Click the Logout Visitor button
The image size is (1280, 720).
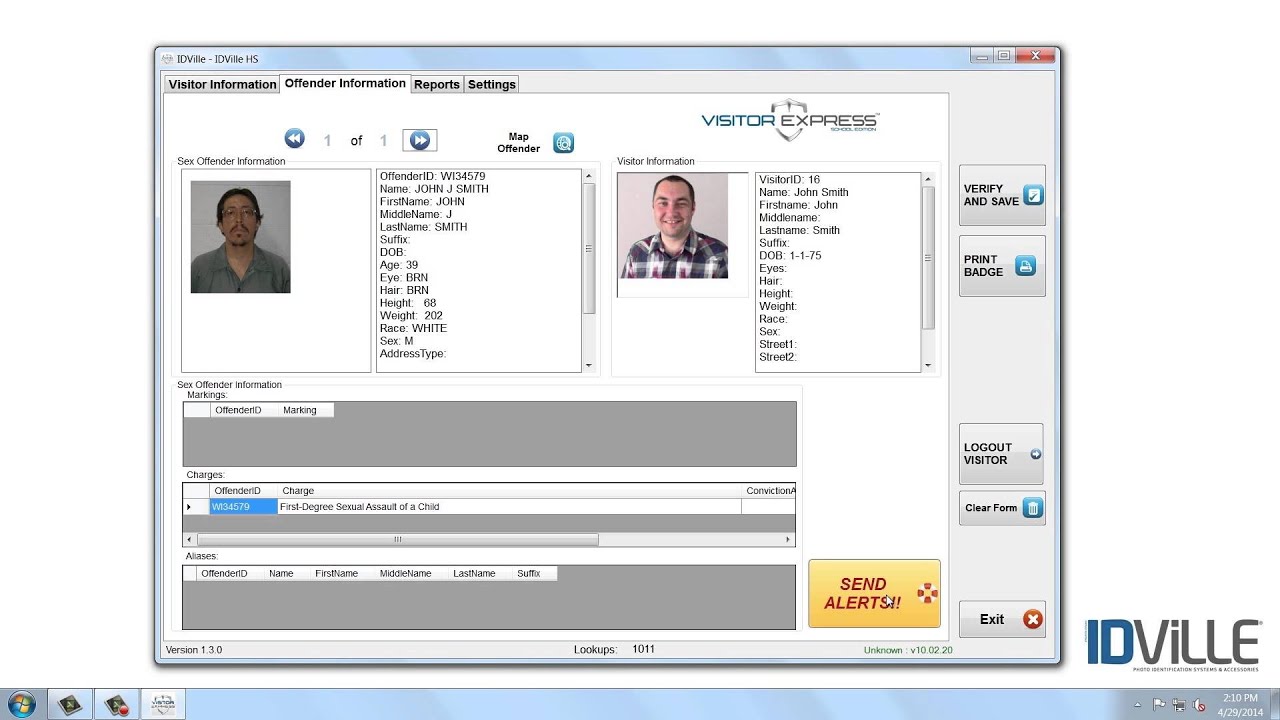[x=1001, y=454]
